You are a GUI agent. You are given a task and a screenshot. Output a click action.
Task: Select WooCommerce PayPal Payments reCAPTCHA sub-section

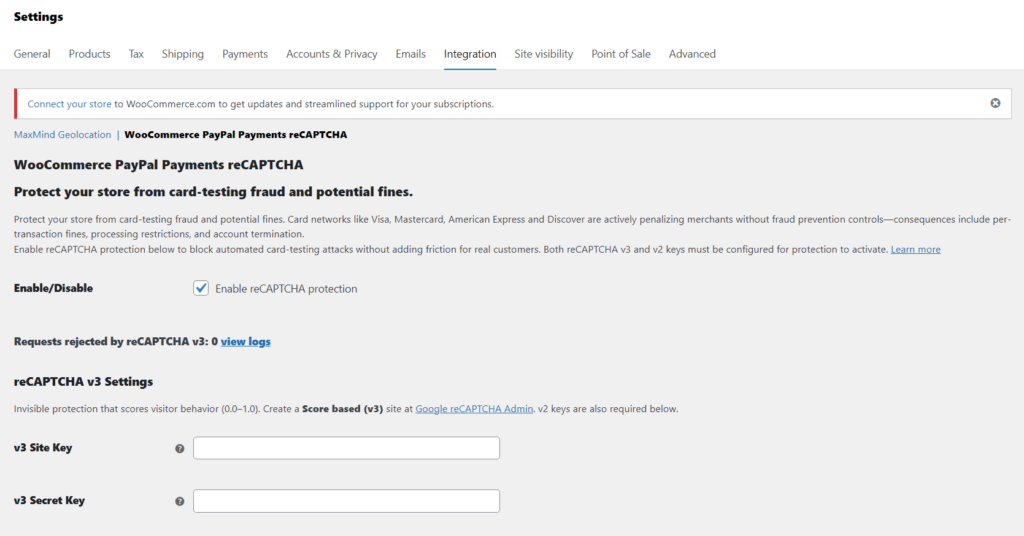click(x=236, y=134)
